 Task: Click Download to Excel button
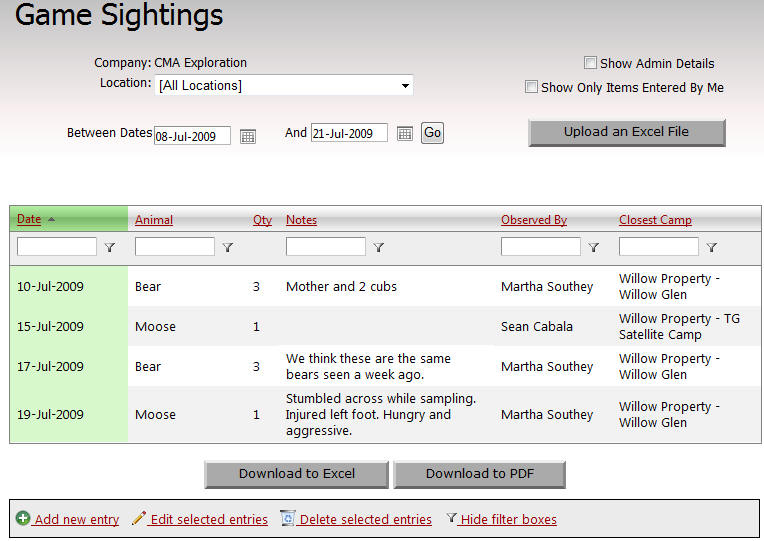pos(297,474)
